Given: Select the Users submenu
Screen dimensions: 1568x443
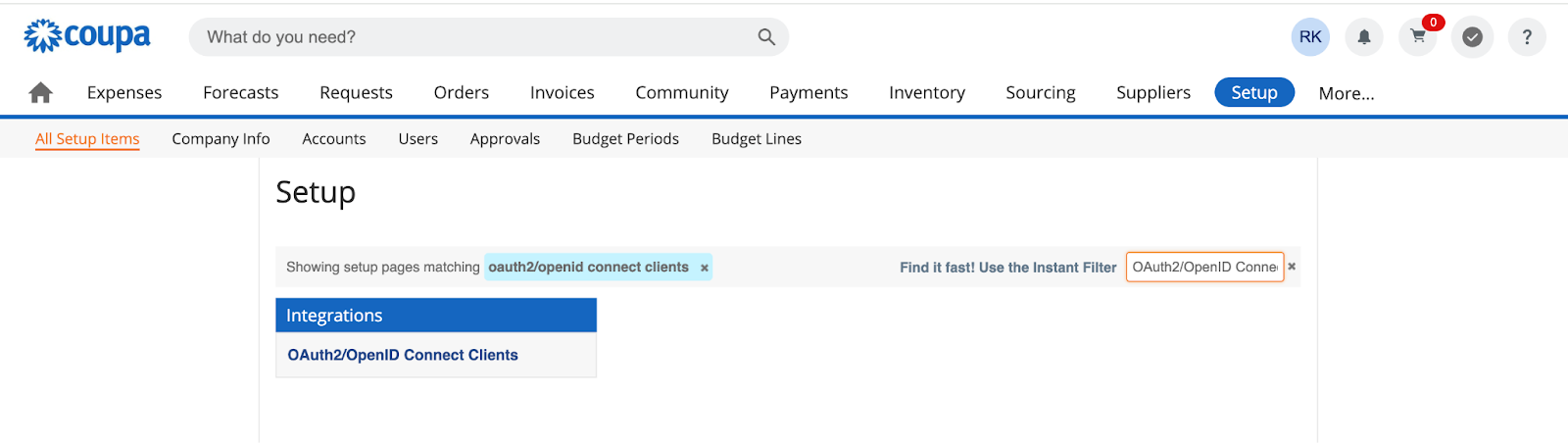Looking at the screenshot, I should pyautogui.click(x=418, y=139).
